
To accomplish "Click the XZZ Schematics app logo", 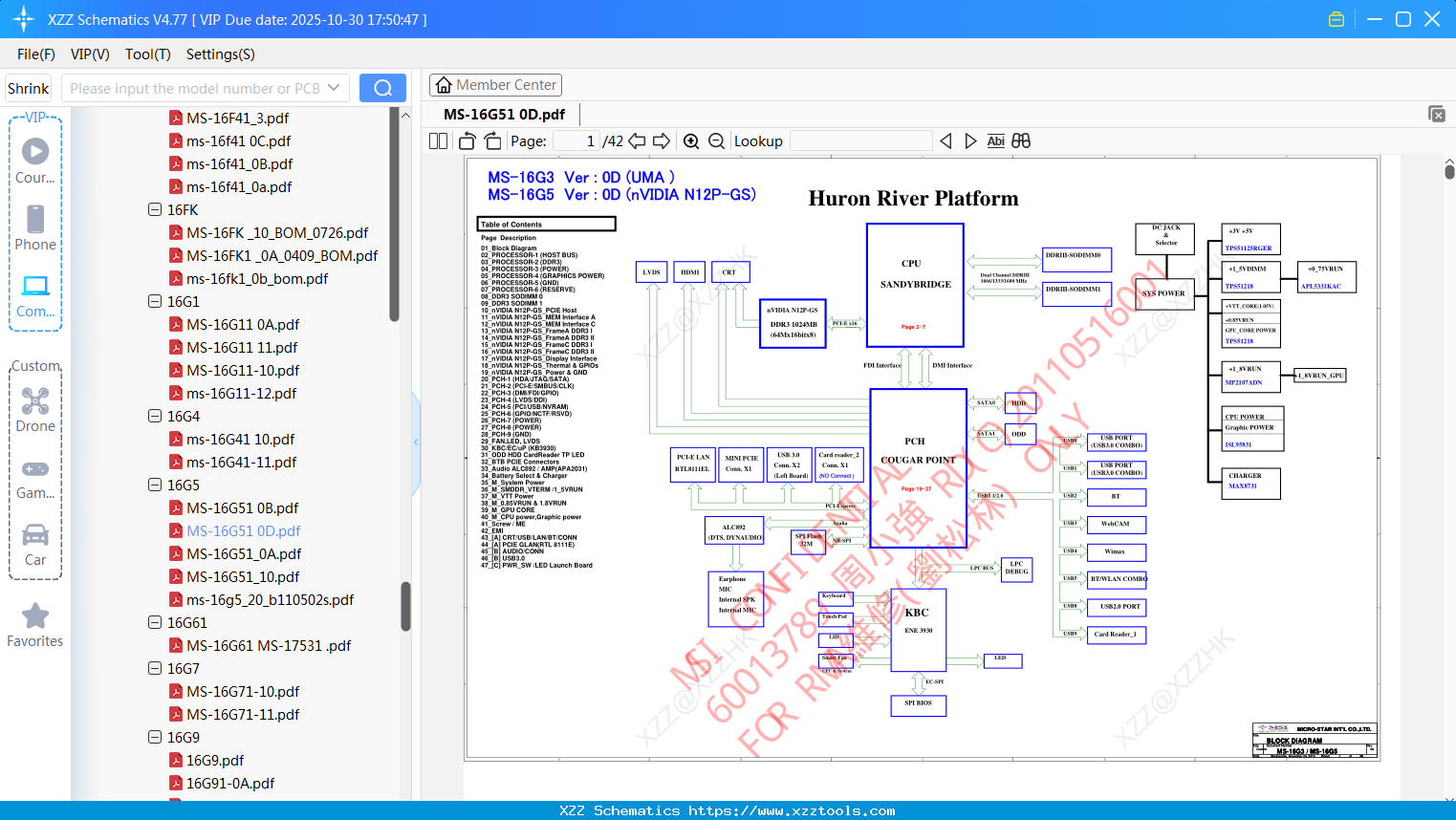I will point(24,19).
